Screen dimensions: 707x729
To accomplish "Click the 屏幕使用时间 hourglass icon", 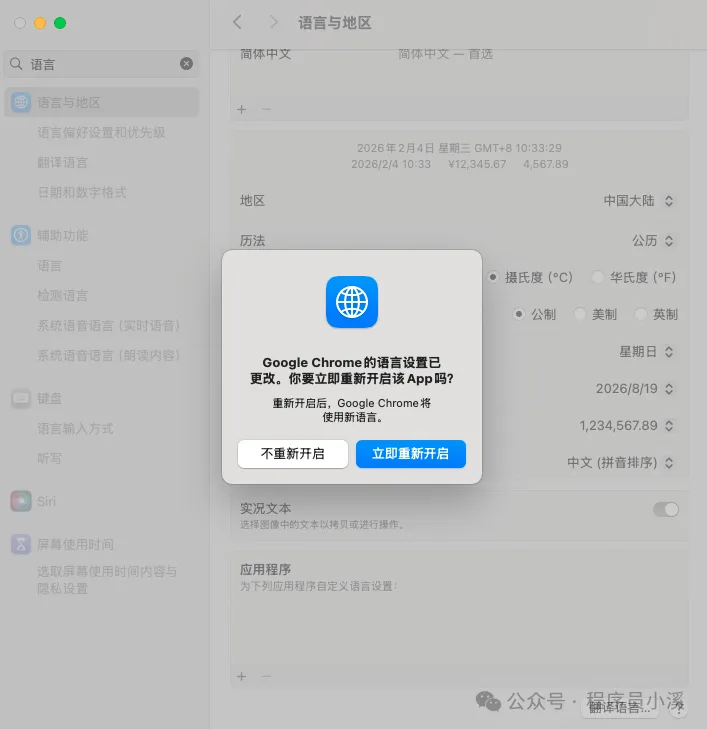I will pyautogui.click(x=21, y=544).
